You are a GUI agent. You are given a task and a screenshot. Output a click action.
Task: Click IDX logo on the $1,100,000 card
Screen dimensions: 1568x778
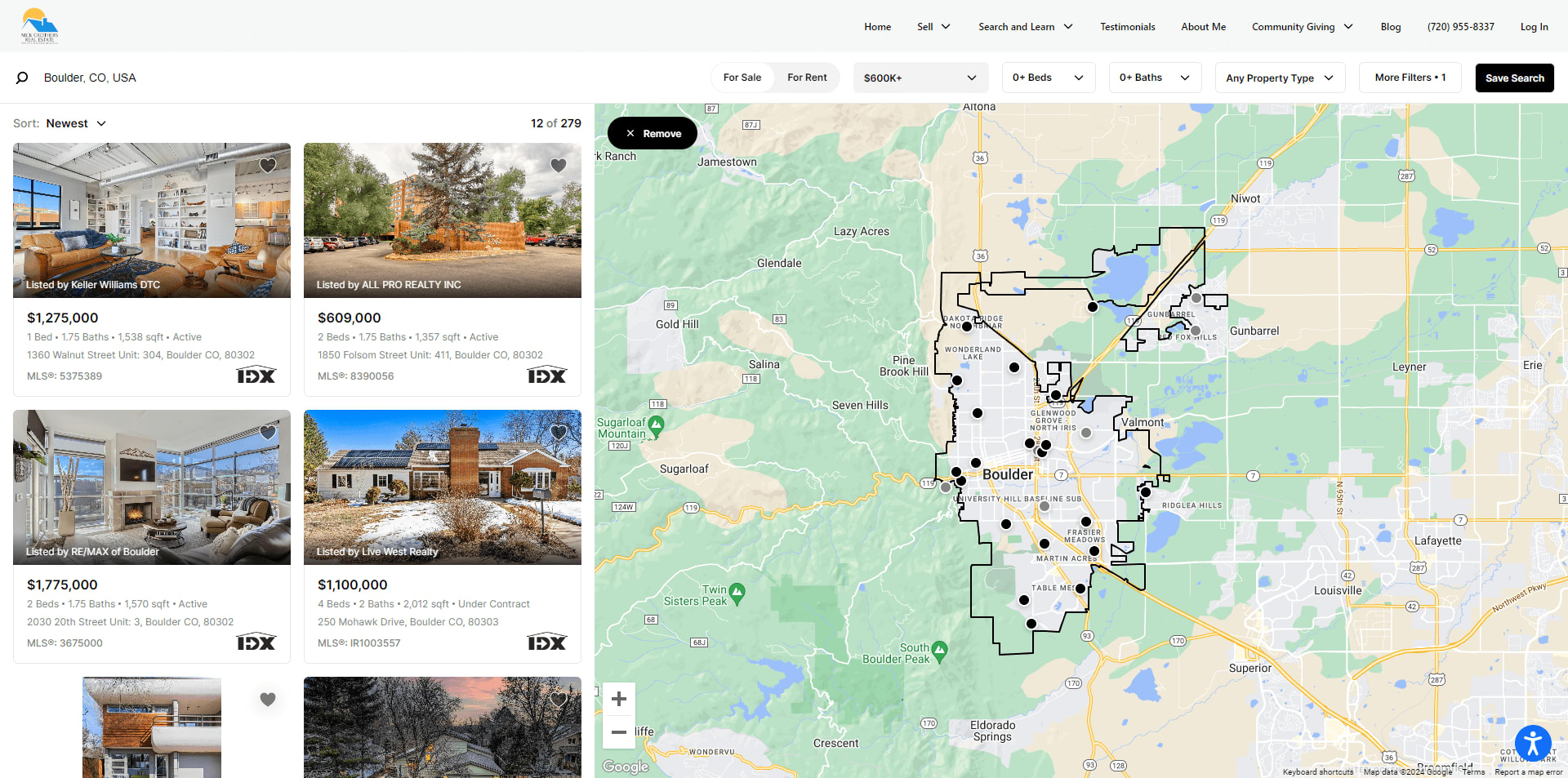point(547,642)
